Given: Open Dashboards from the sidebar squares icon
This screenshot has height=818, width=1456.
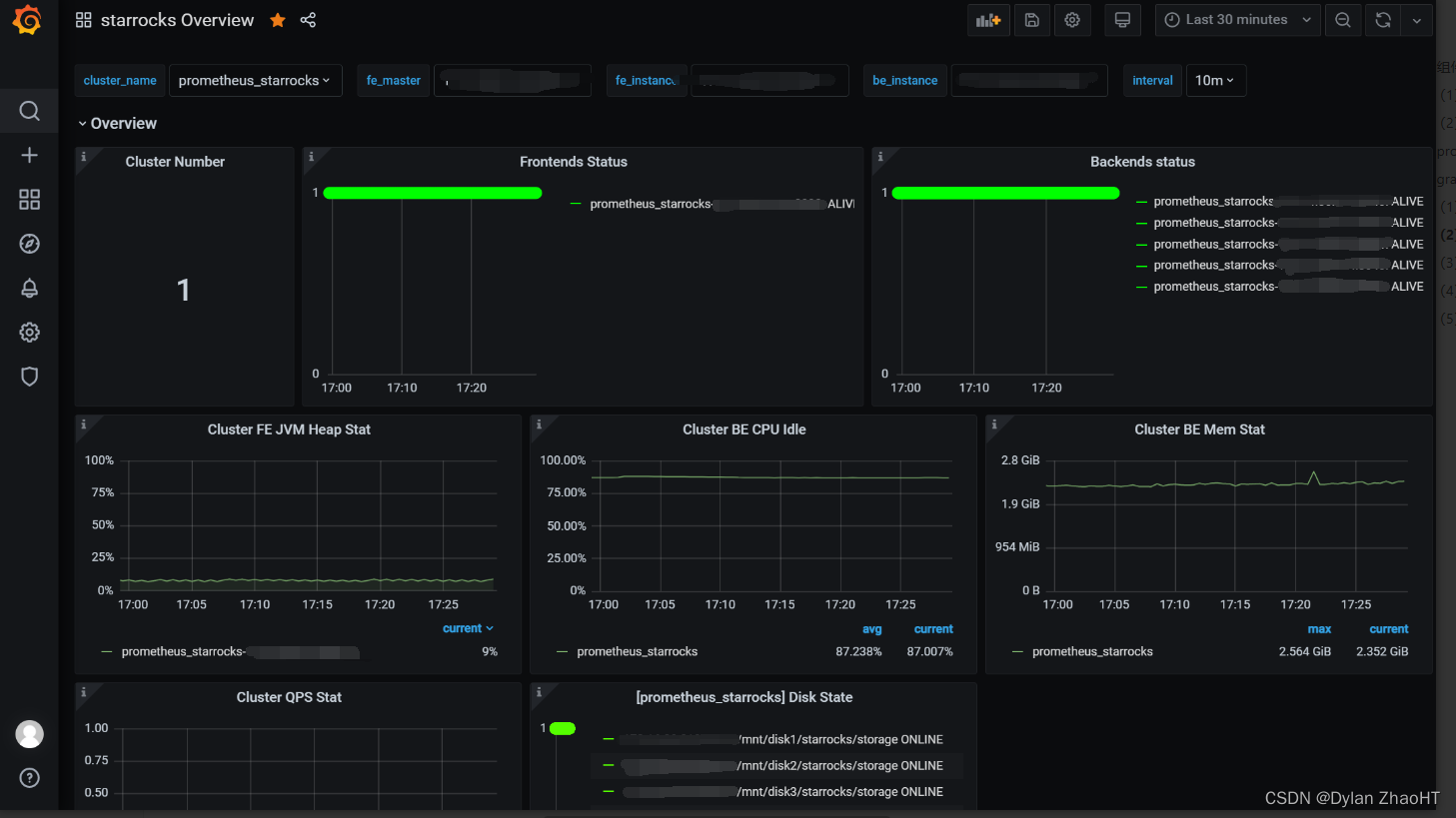Looking at the screenshot, I should point(29,200).
